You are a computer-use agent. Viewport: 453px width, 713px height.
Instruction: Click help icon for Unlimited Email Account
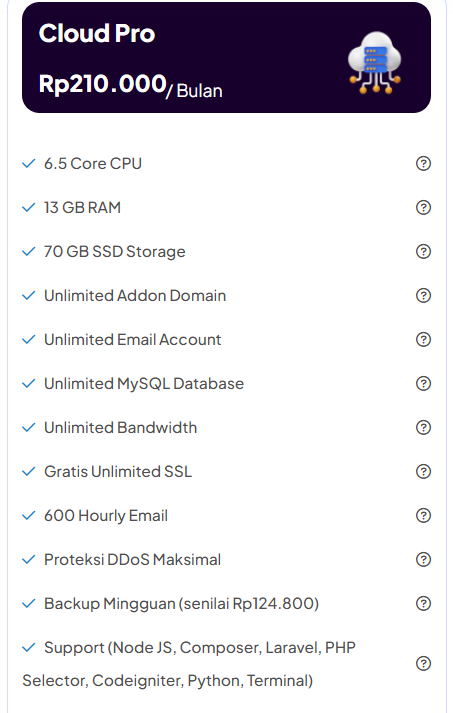click(x=423, y=340)
